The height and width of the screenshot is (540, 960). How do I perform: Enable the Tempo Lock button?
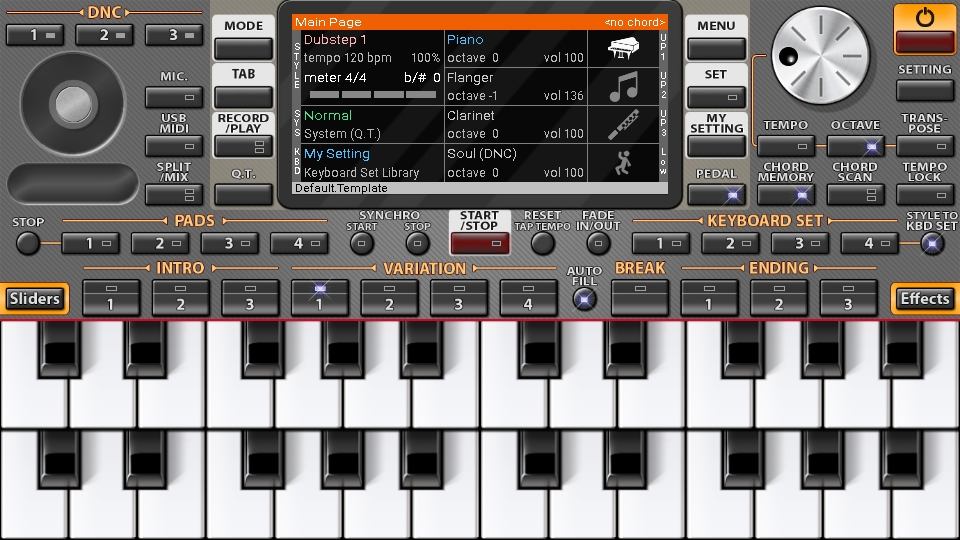[x=924, y=194]
